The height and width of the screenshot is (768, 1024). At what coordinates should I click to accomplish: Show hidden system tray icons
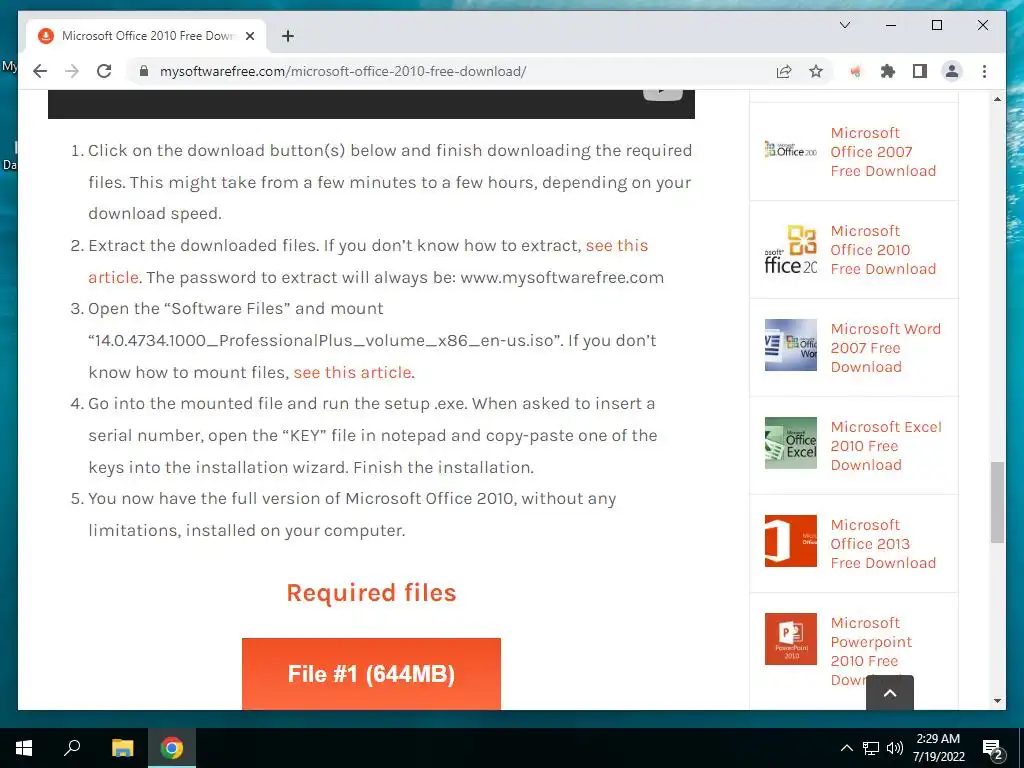click(846, 748)
